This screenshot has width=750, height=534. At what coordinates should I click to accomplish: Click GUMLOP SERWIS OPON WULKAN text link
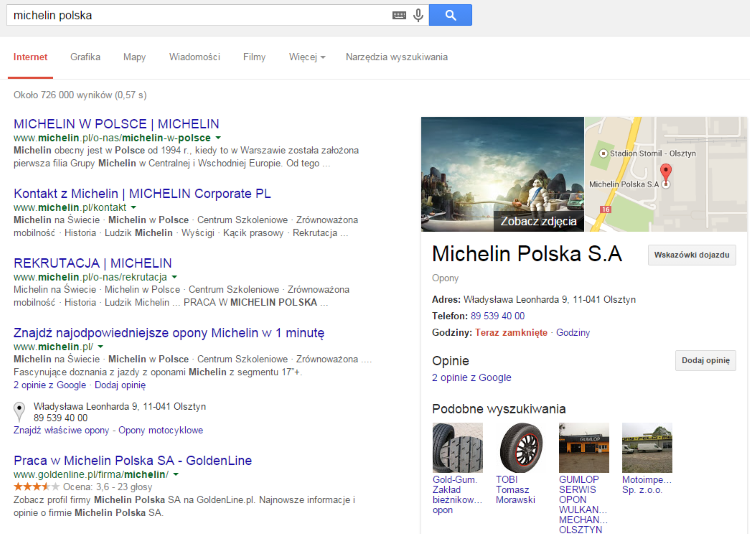click(583, 504)
